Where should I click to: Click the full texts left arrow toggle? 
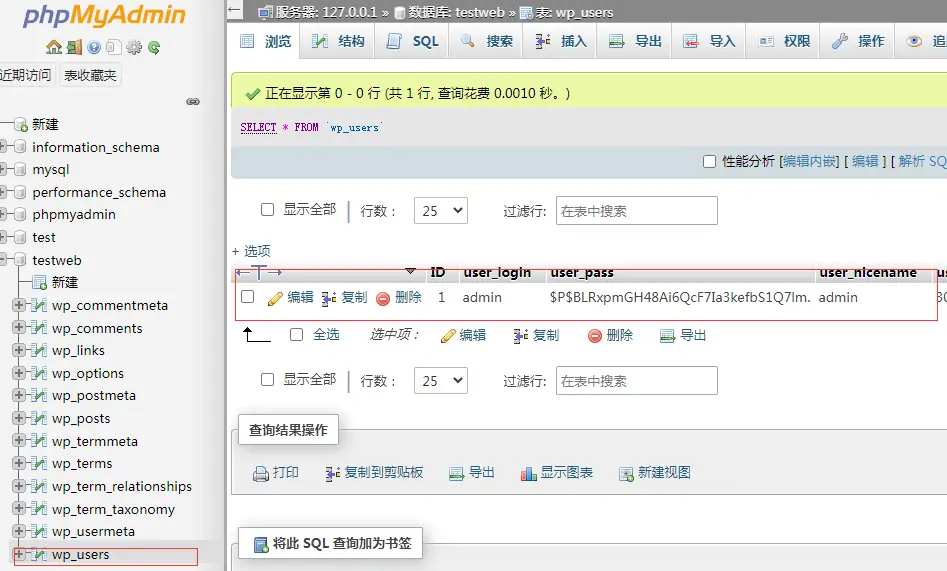click(243, 273)
